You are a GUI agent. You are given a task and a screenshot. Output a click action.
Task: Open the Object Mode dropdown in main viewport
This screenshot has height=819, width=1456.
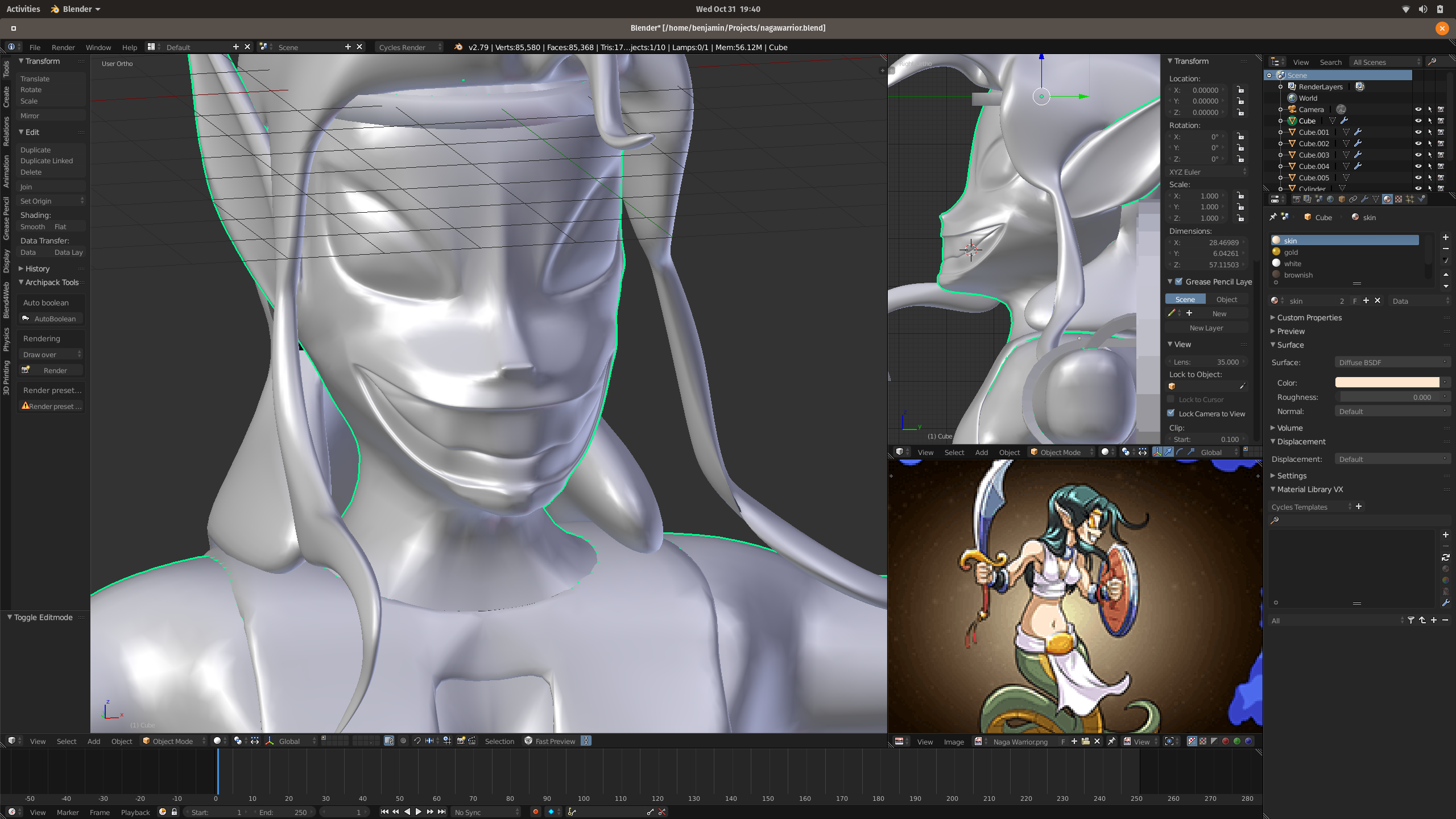click(x=173, y=741)
